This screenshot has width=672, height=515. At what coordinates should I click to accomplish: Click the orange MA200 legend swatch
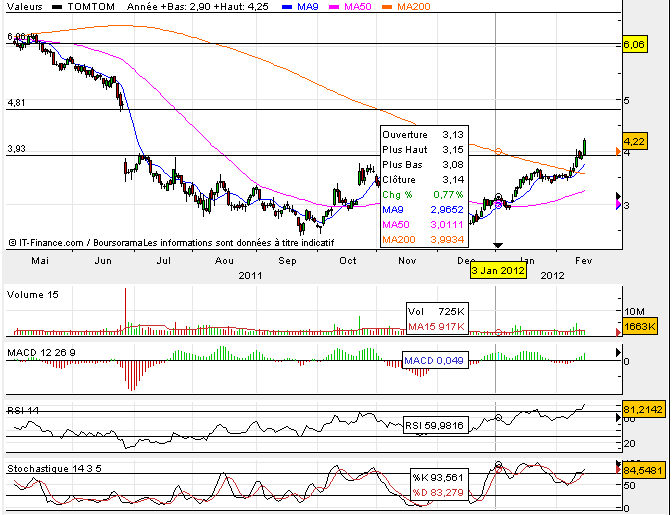click(x=387, y=7)
